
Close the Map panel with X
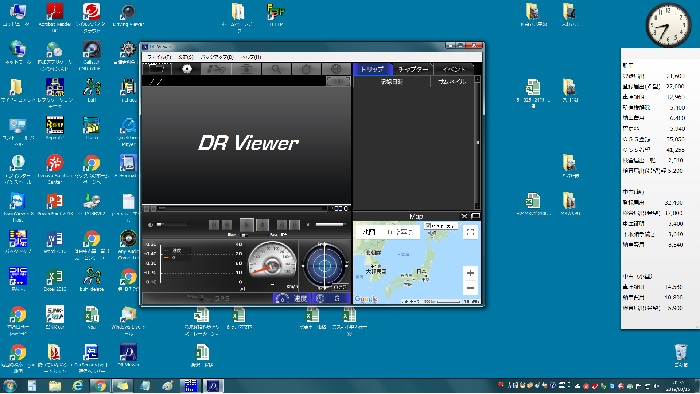(464, 216)
